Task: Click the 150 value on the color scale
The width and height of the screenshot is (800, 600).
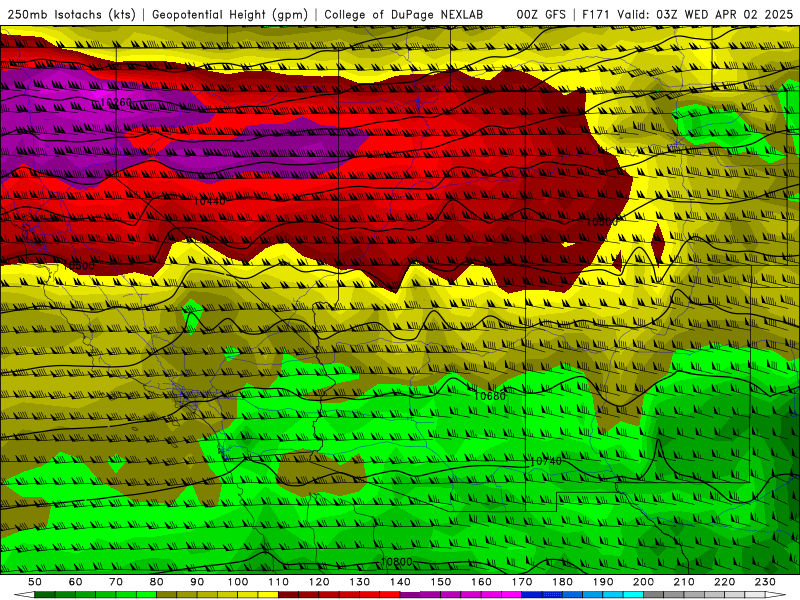Action: tap(440, 582)
